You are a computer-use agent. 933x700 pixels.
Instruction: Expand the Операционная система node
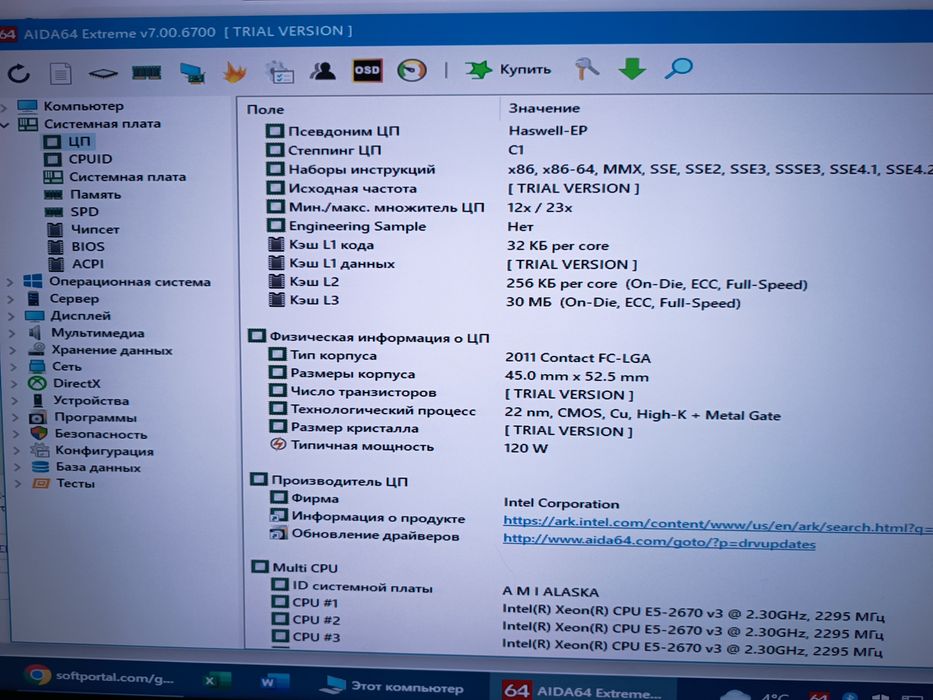(10, 282)
